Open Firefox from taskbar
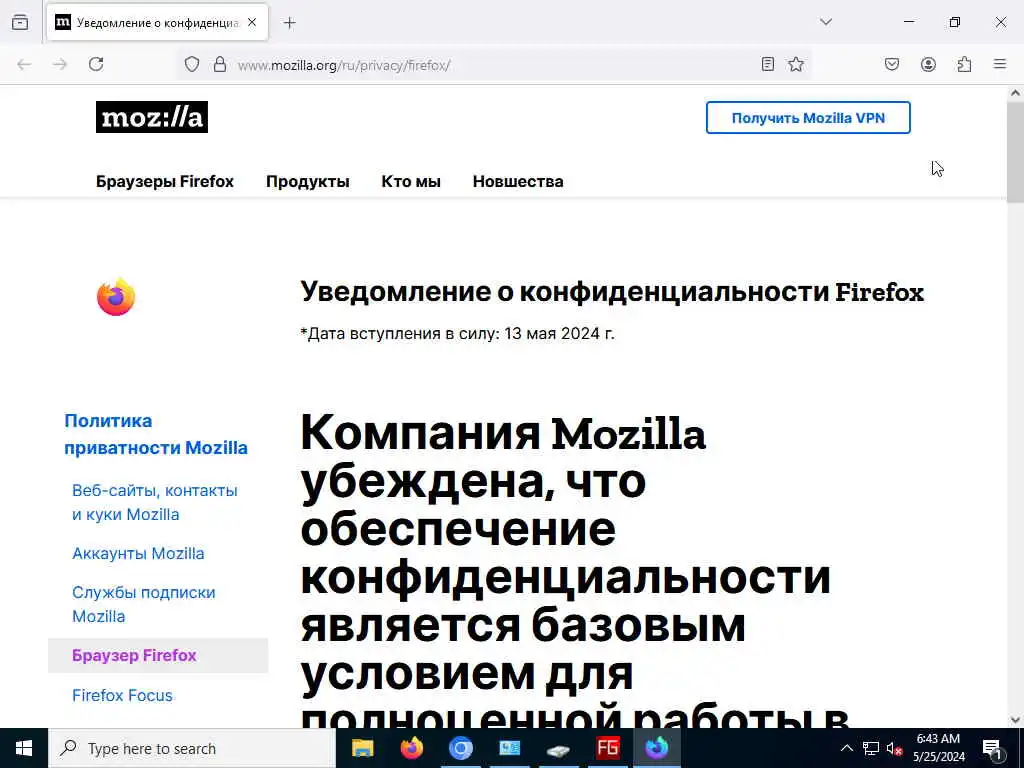This screenshot has width=1024, height=768. (x=411, y=748)
